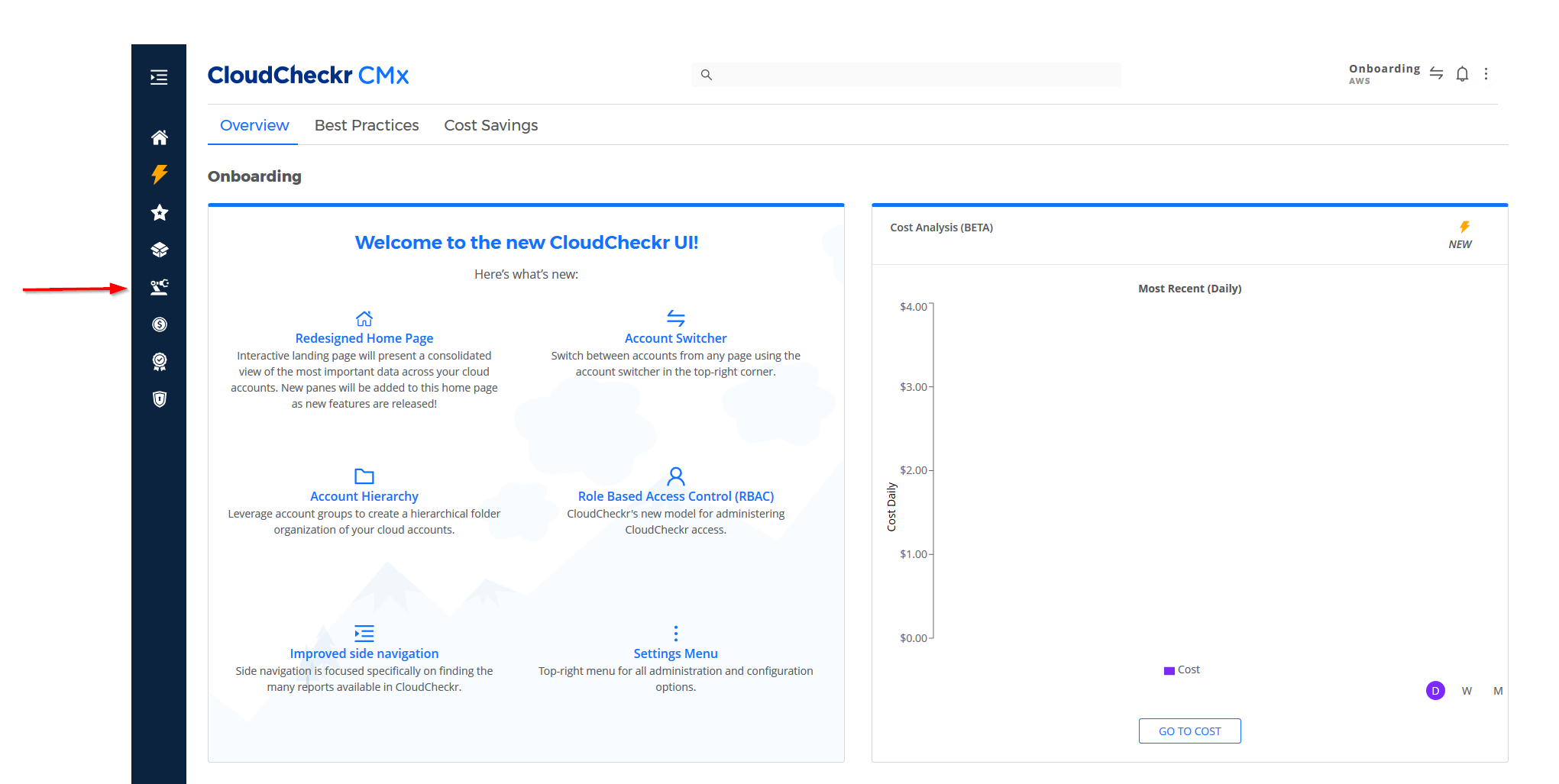1559x784 pixels.
Task: Open the stacked boxes sidebar icon
Action: (x=159, y=250)
